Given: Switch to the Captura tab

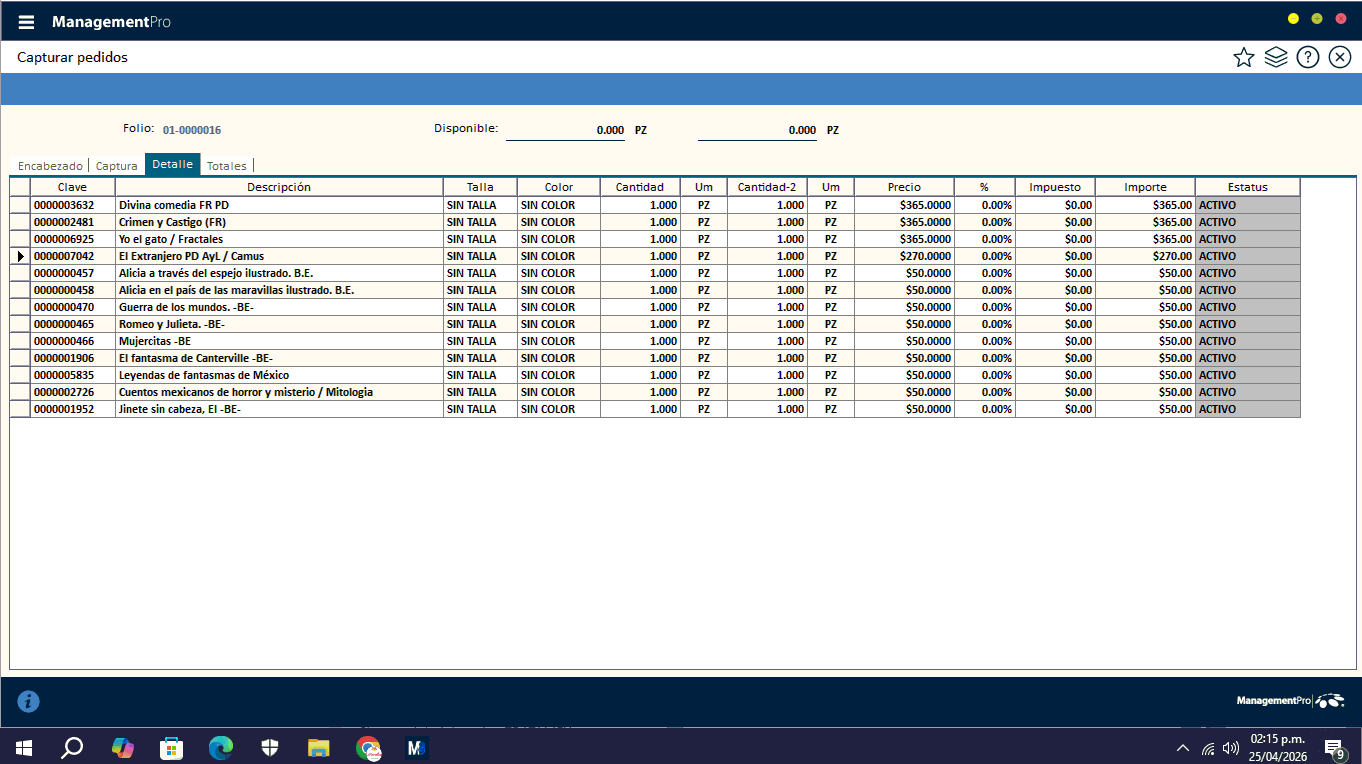Looking at the screenshot, I should [116, 166].
